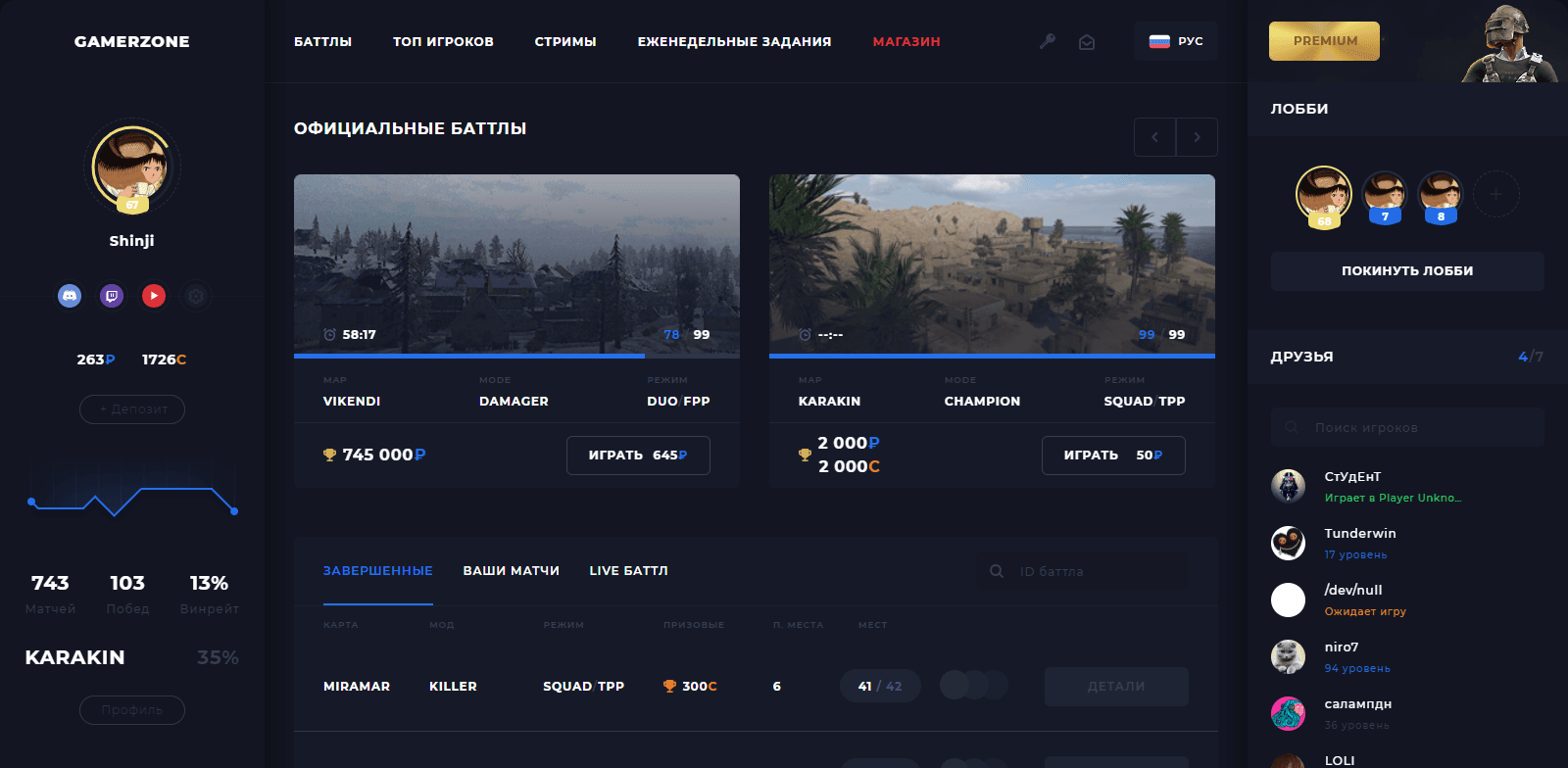Click the 263 ruble balance
This screenshot has height=768, width=1568.
coord(96,360)
